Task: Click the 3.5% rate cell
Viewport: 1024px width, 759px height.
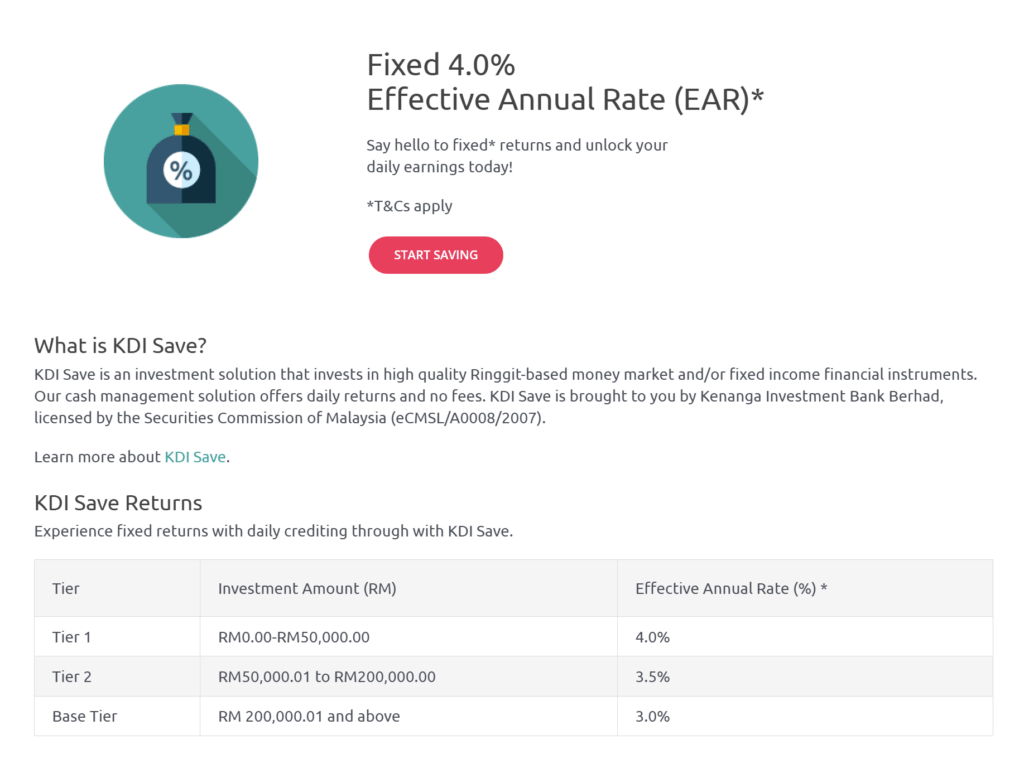Action: click(652, 677)
